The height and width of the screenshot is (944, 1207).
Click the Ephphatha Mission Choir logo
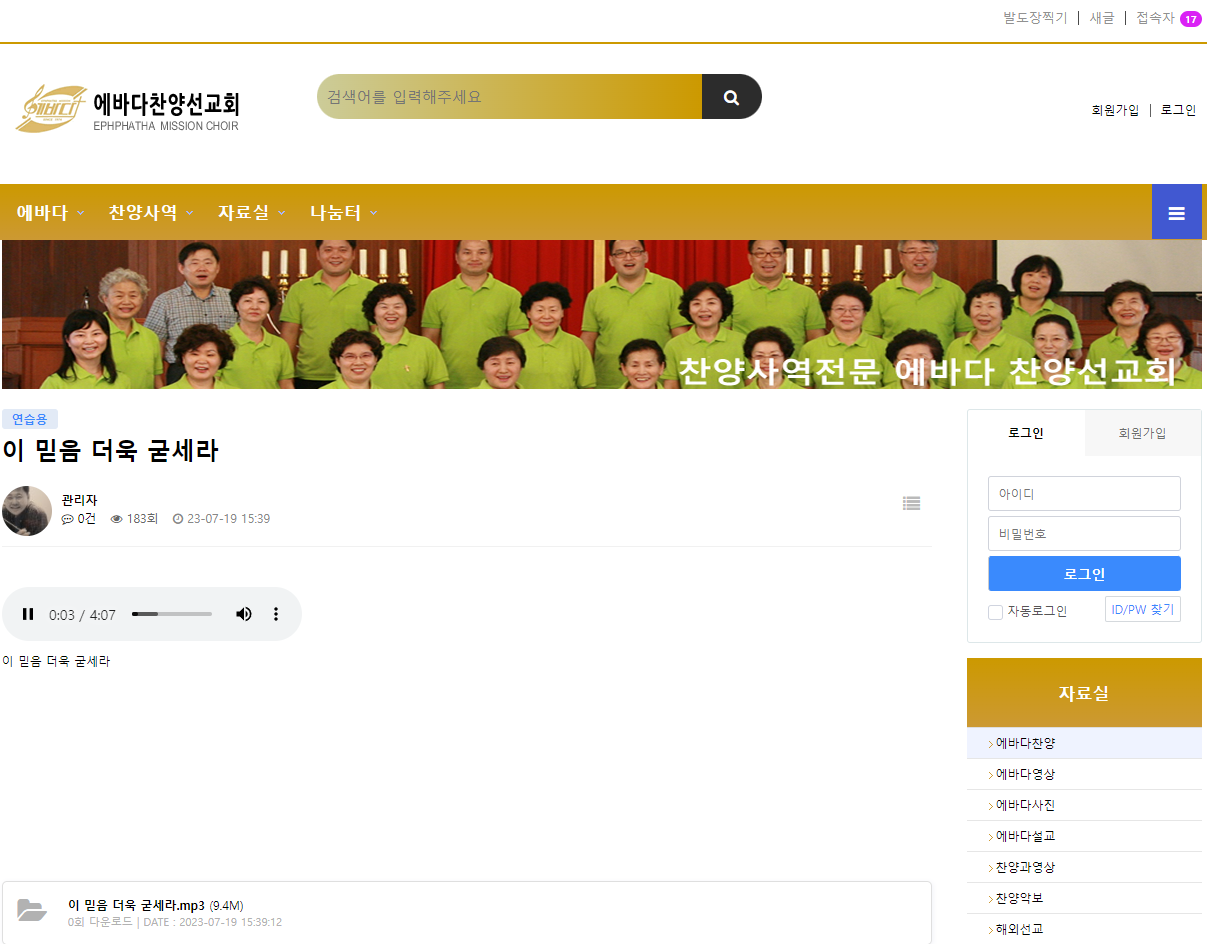(x=127, y=109)
